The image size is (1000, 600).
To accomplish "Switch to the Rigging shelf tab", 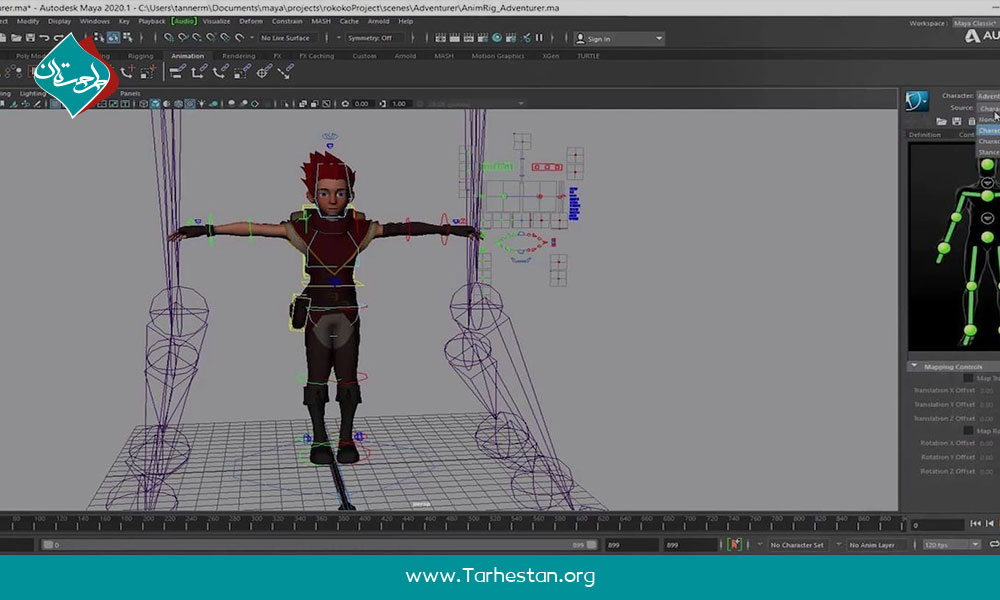I will [x=140, y=56].
